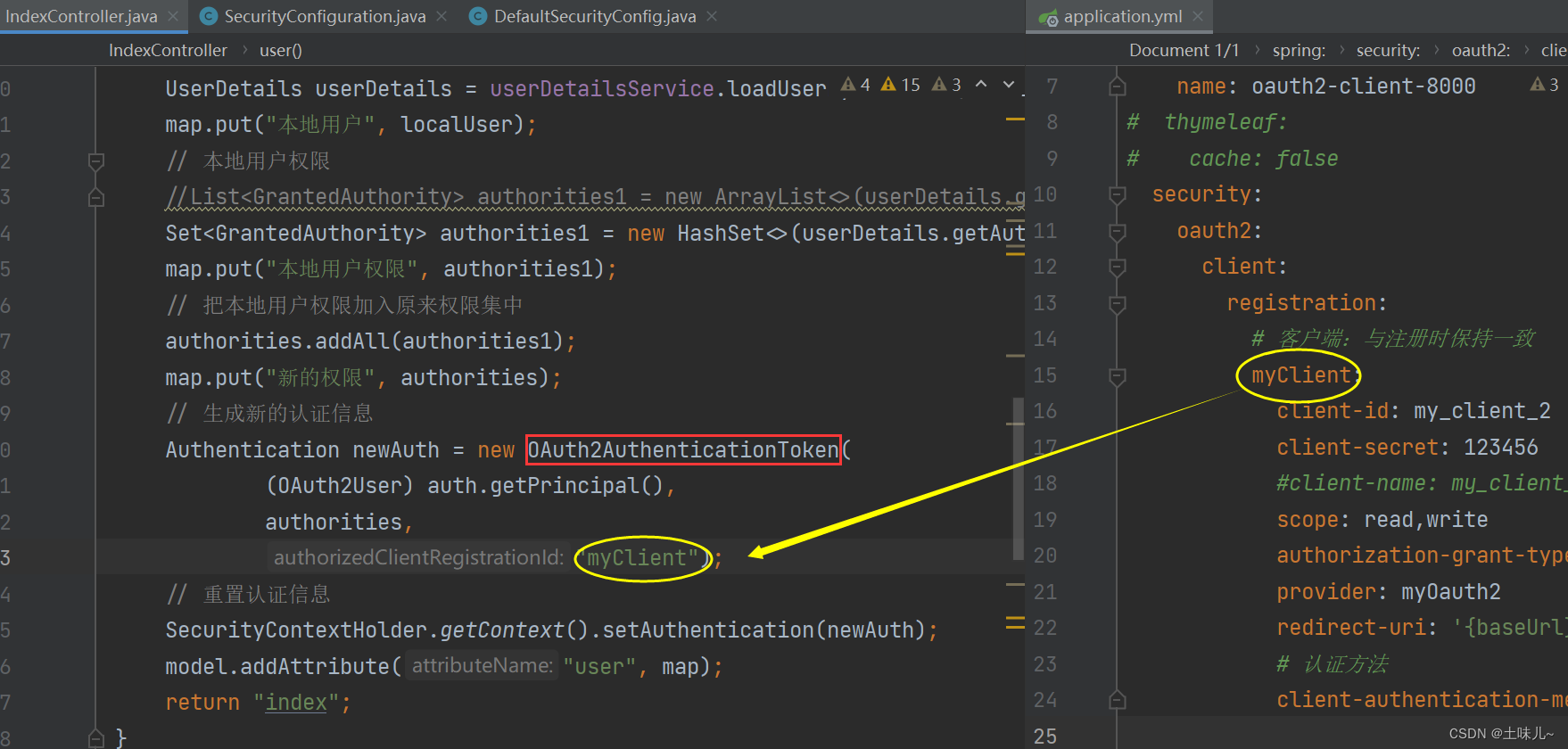Screen dimensions: 1568x749
Task: Collapse the name: oauth2-client-8000 fold marker
Action: (x=1117, y=86)
